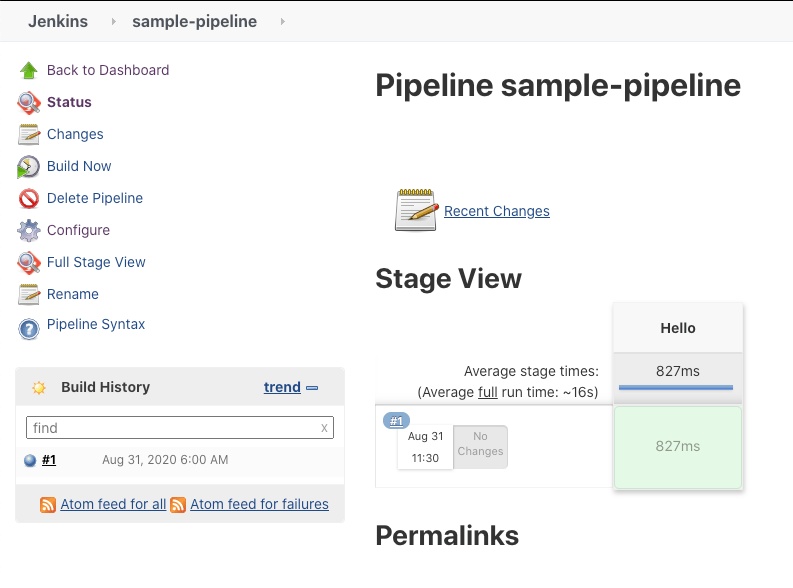This screenshot has height=588, width=793.
Task: Open the Jenkins breadcrumb link
Action: point(58,21)
